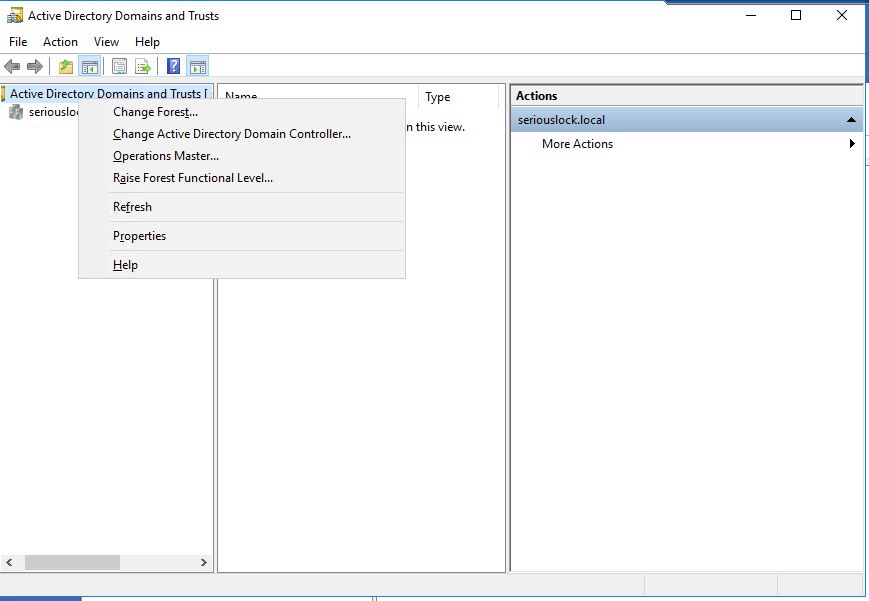Click More Actions in the Actions pane

coord(577,144)
